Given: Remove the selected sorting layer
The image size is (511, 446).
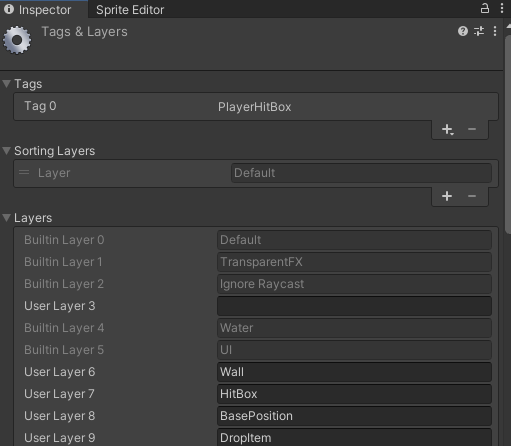Looking at the screenshot, I should coord(472,196).
